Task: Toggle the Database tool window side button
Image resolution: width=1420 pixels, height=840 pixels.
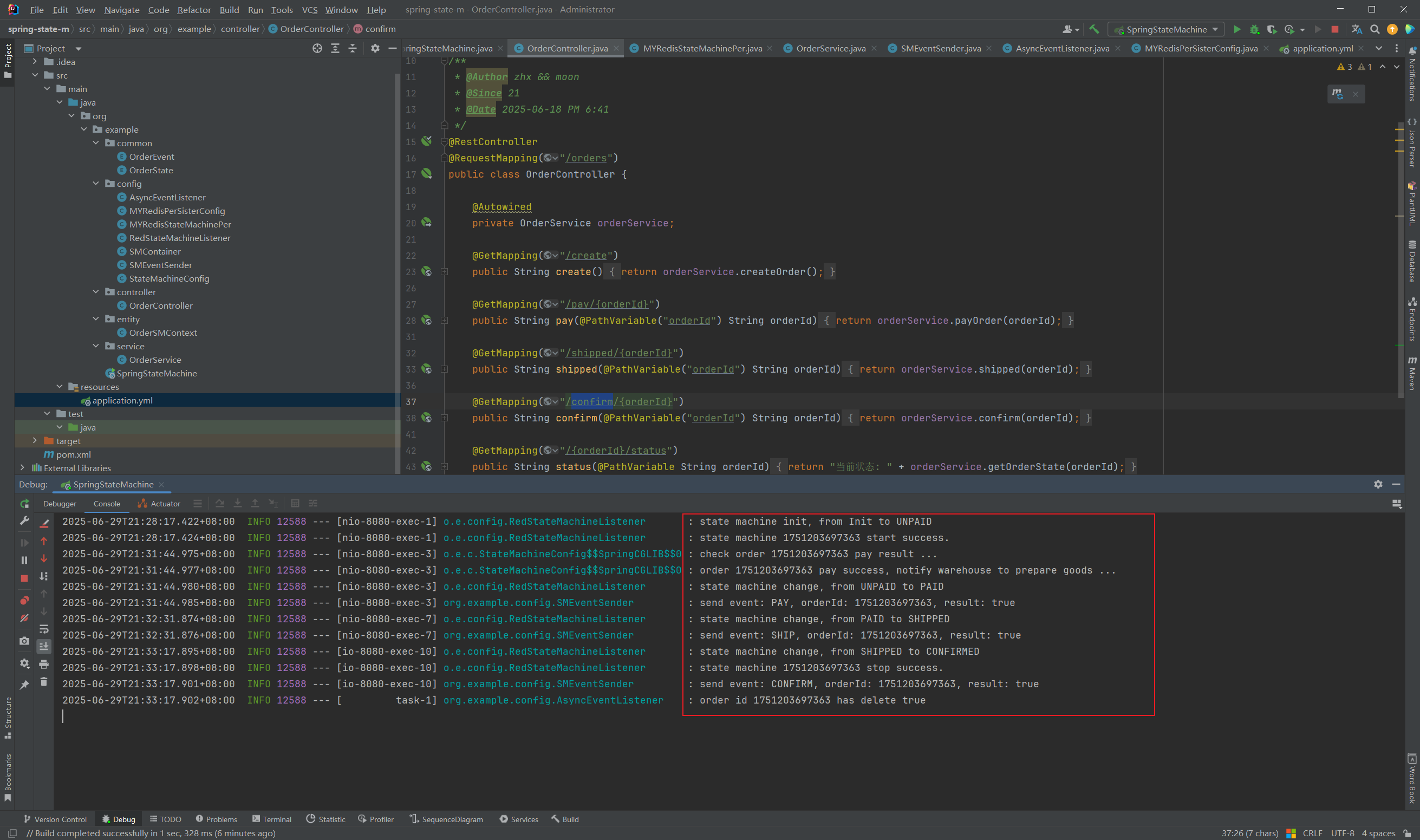Action: 1412,262
